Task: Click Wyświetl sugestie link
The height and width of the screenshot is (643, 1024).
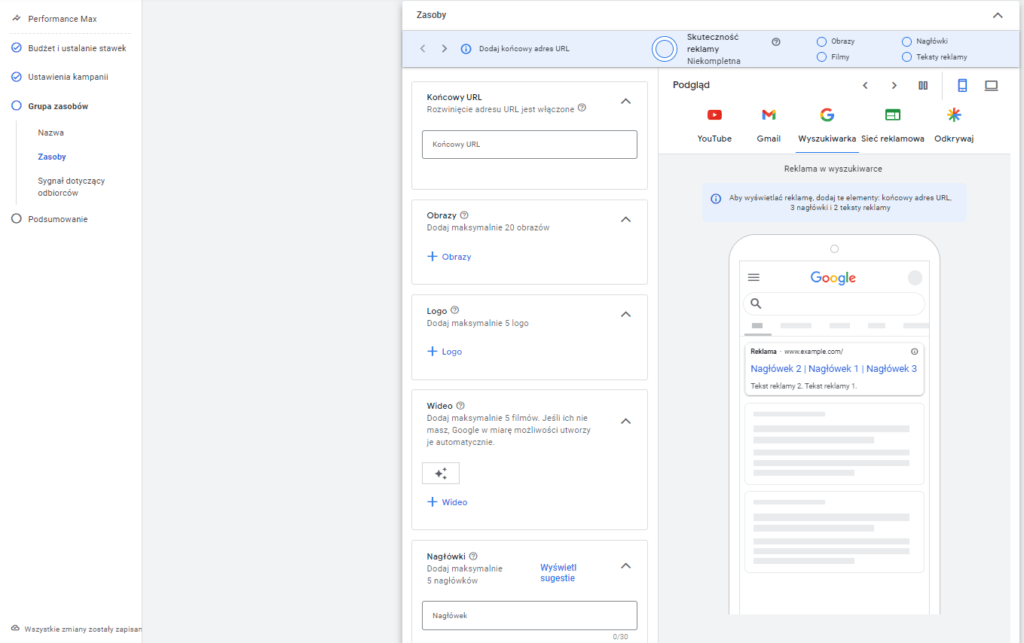Action: point(557,572)
